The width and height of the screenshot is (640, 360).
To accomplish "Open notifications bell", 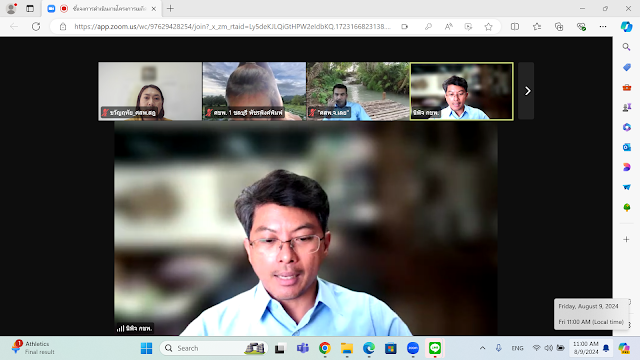I will [x=606, y=348].
